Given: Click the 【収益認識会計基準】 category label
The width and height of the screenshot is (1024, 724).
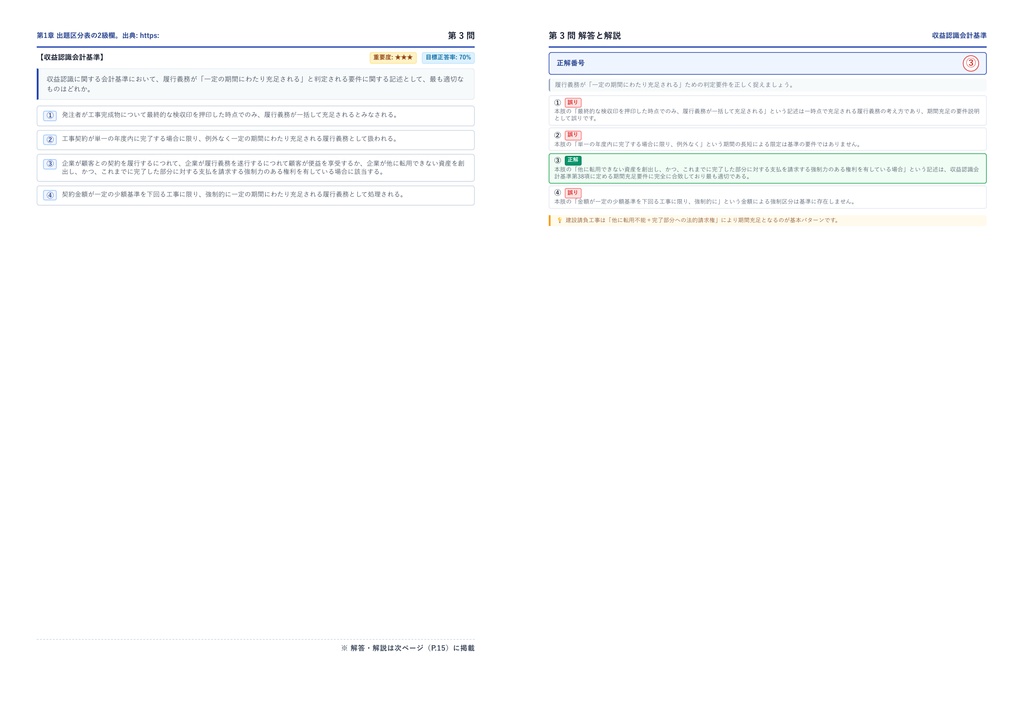Looking at the screenshot, I should tap(71, 57).
